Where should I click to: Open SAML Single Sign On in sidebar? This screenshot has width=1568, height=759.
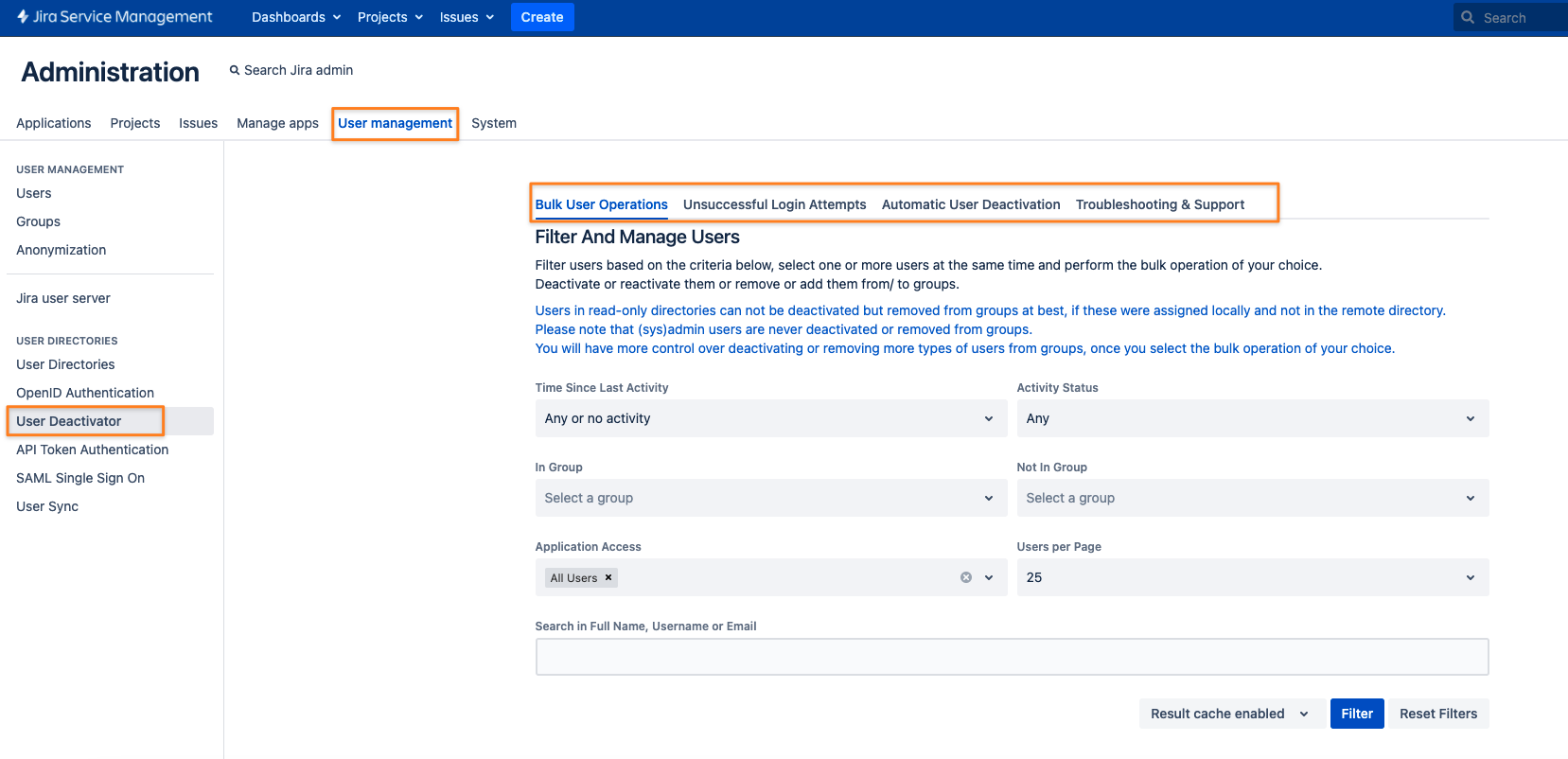click(x=80, y=478)
